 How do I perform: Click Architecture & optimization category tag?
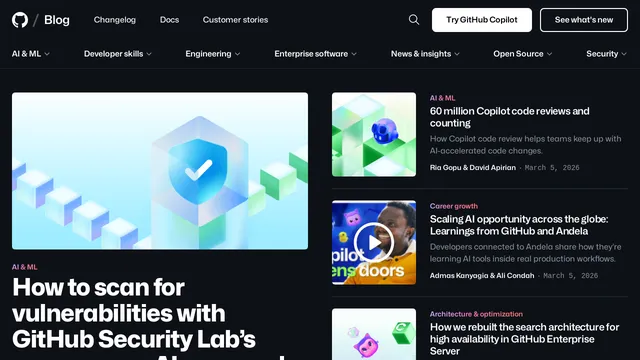(476, 314)
